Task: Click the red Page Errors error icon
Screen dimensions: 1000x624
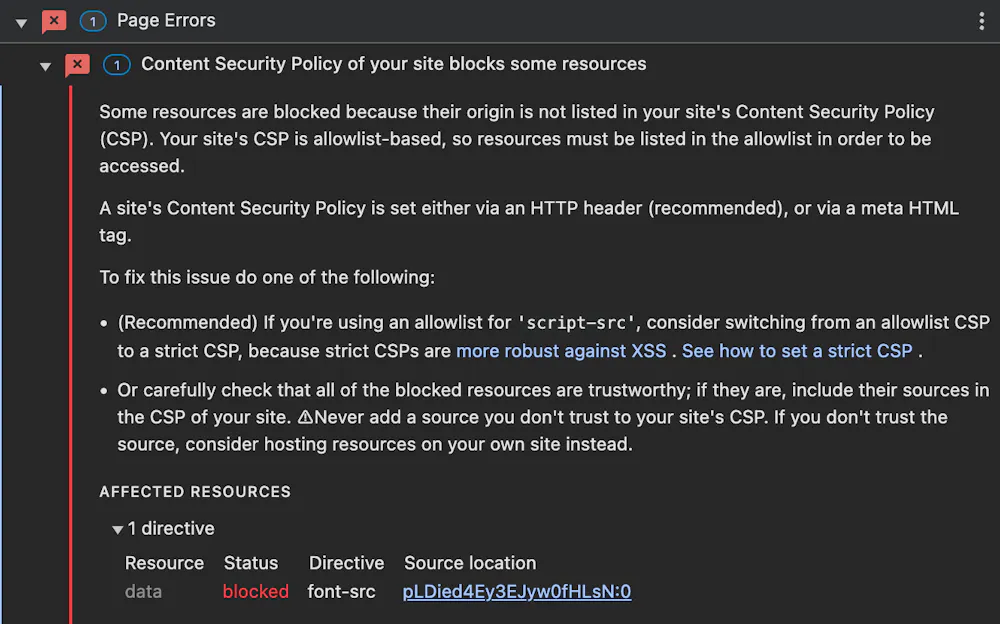Action: tap(54, 21)
